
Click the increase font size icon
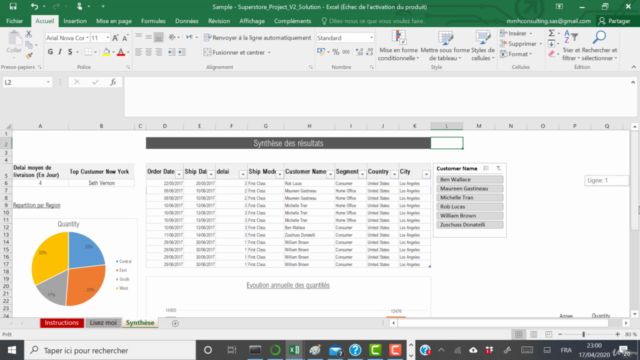point(116,38)
